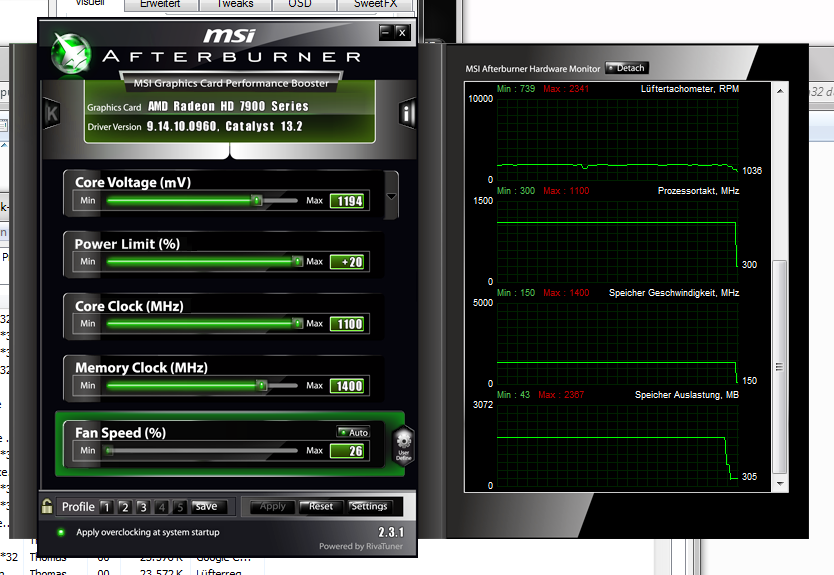Screen dimensions: 834x575
Task: Click the Power Limit slider handle
Action: [x=298, y=262]
